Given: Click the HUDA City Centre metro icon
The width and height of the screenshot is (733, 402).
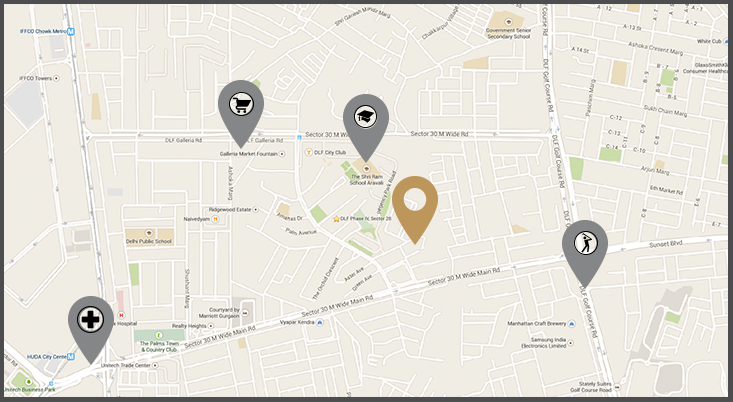Looking at the screenshot, I should click(71, 357).
